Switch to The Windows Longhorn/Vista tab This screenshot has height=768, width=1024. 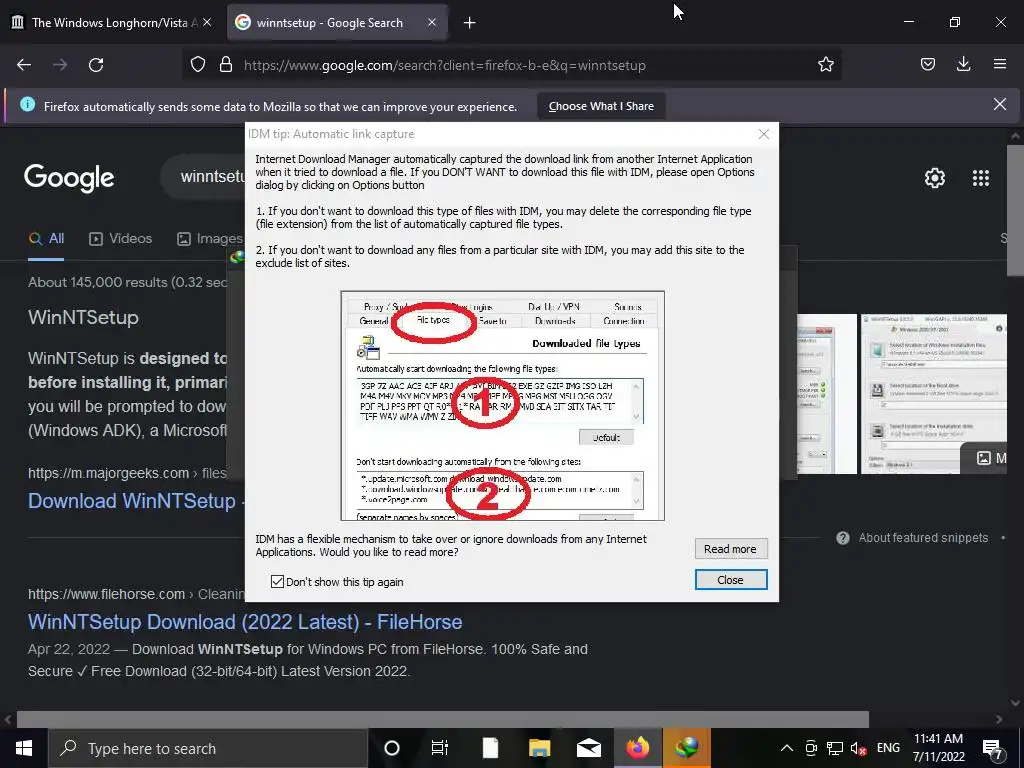[x=112, y=23]
